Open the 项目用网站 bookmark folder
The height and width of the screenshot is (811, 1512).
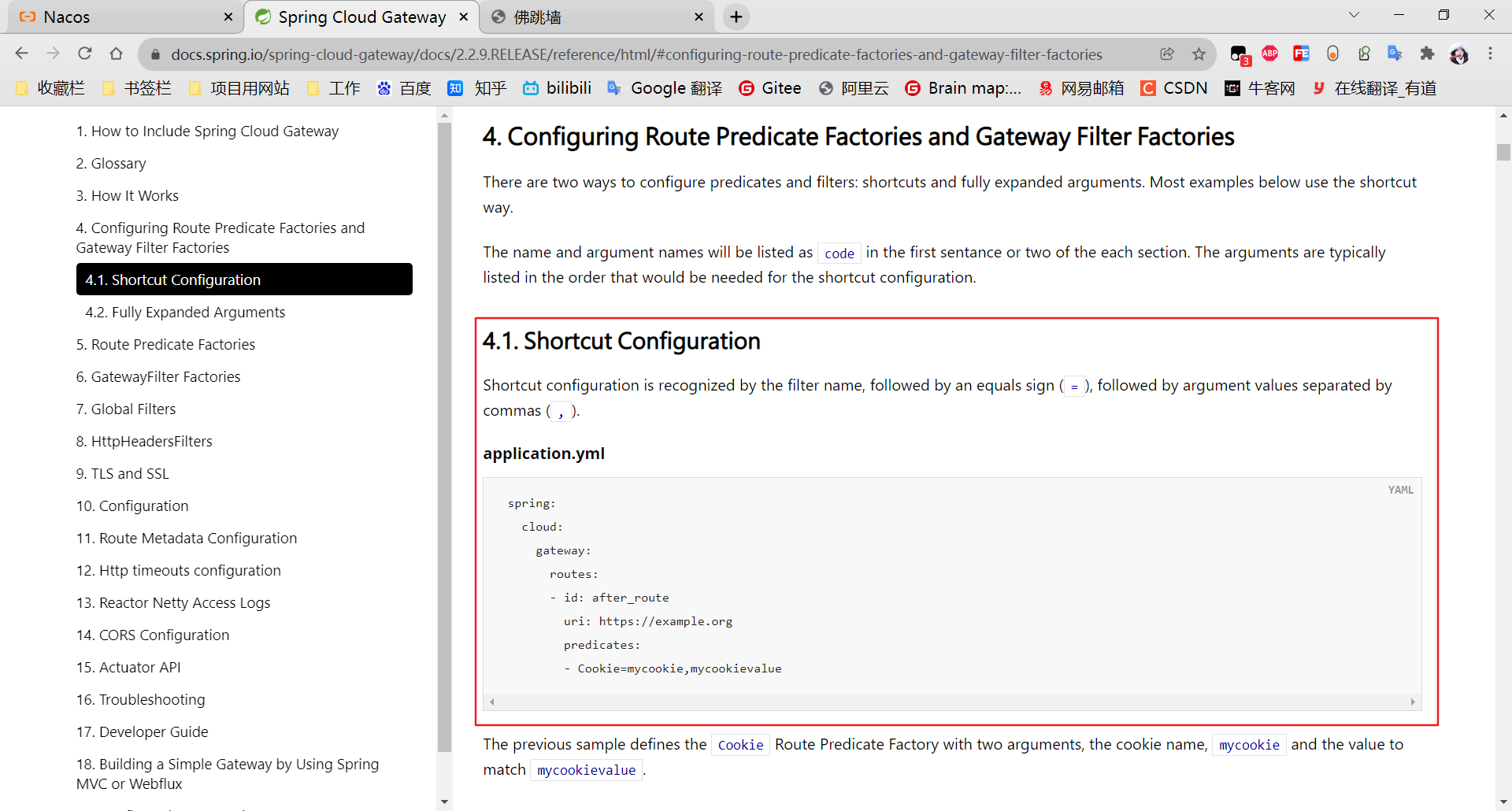(x=239, y=88)
